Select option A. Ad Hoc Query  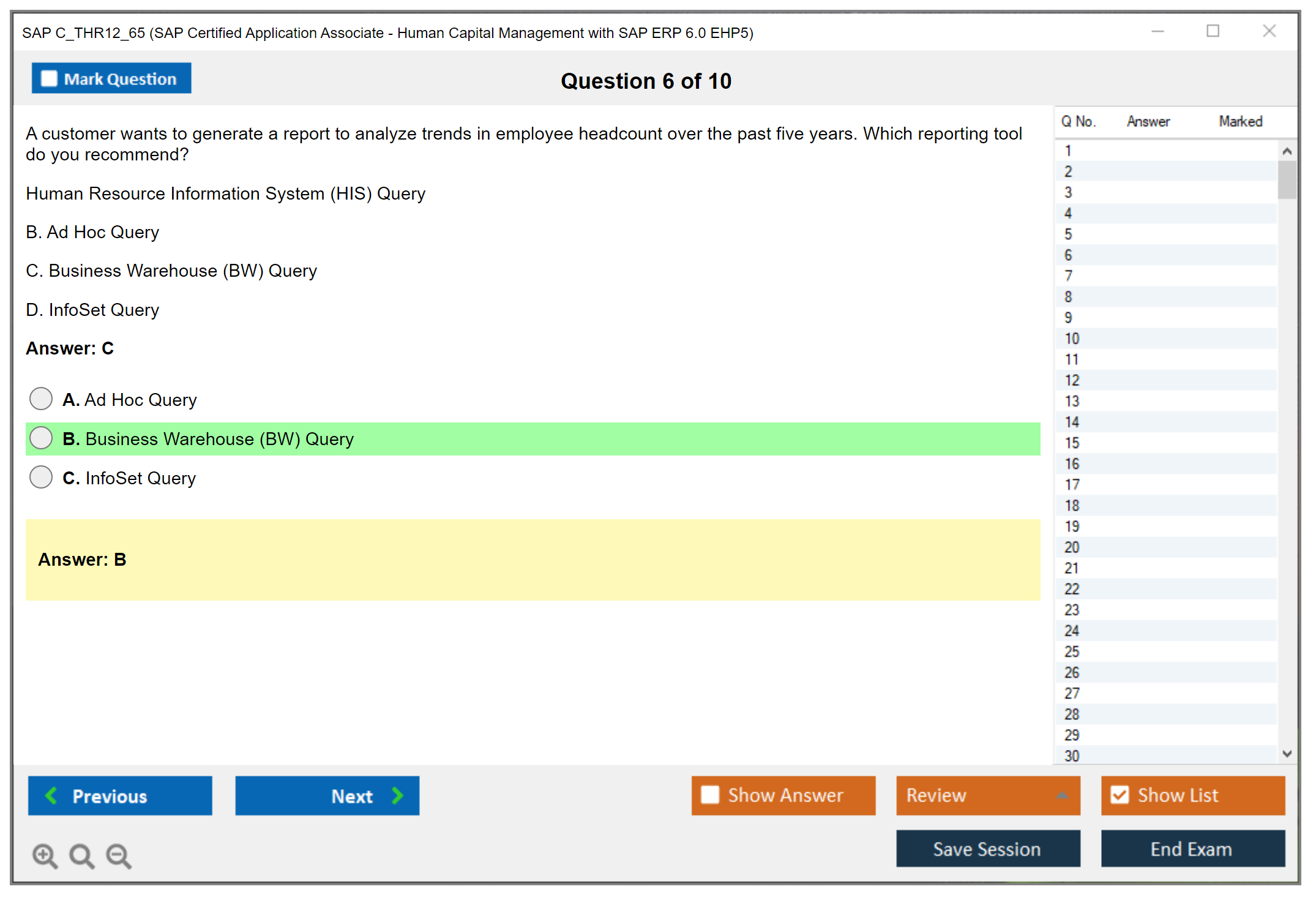click(41, 399)
